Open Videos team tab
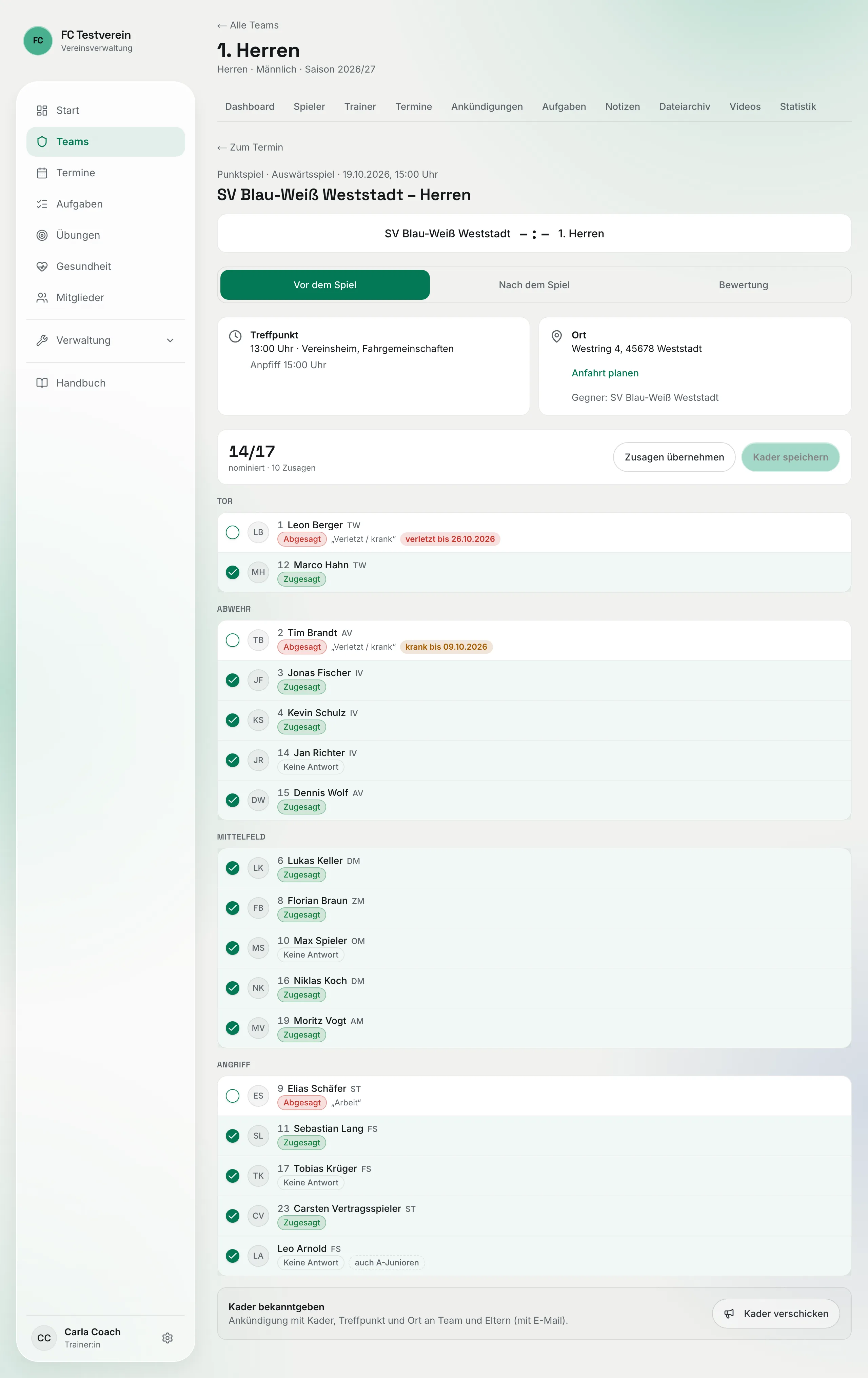The height and width of the screenshot is (1378, 868). coord(744,106)
